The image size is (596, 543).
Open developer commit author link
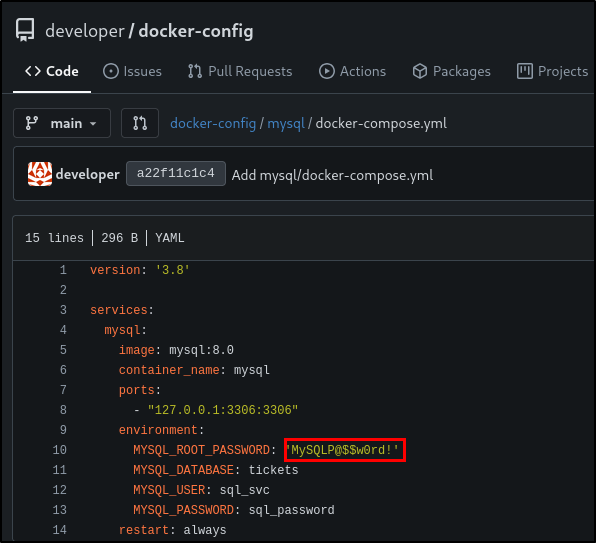(87, 174)
